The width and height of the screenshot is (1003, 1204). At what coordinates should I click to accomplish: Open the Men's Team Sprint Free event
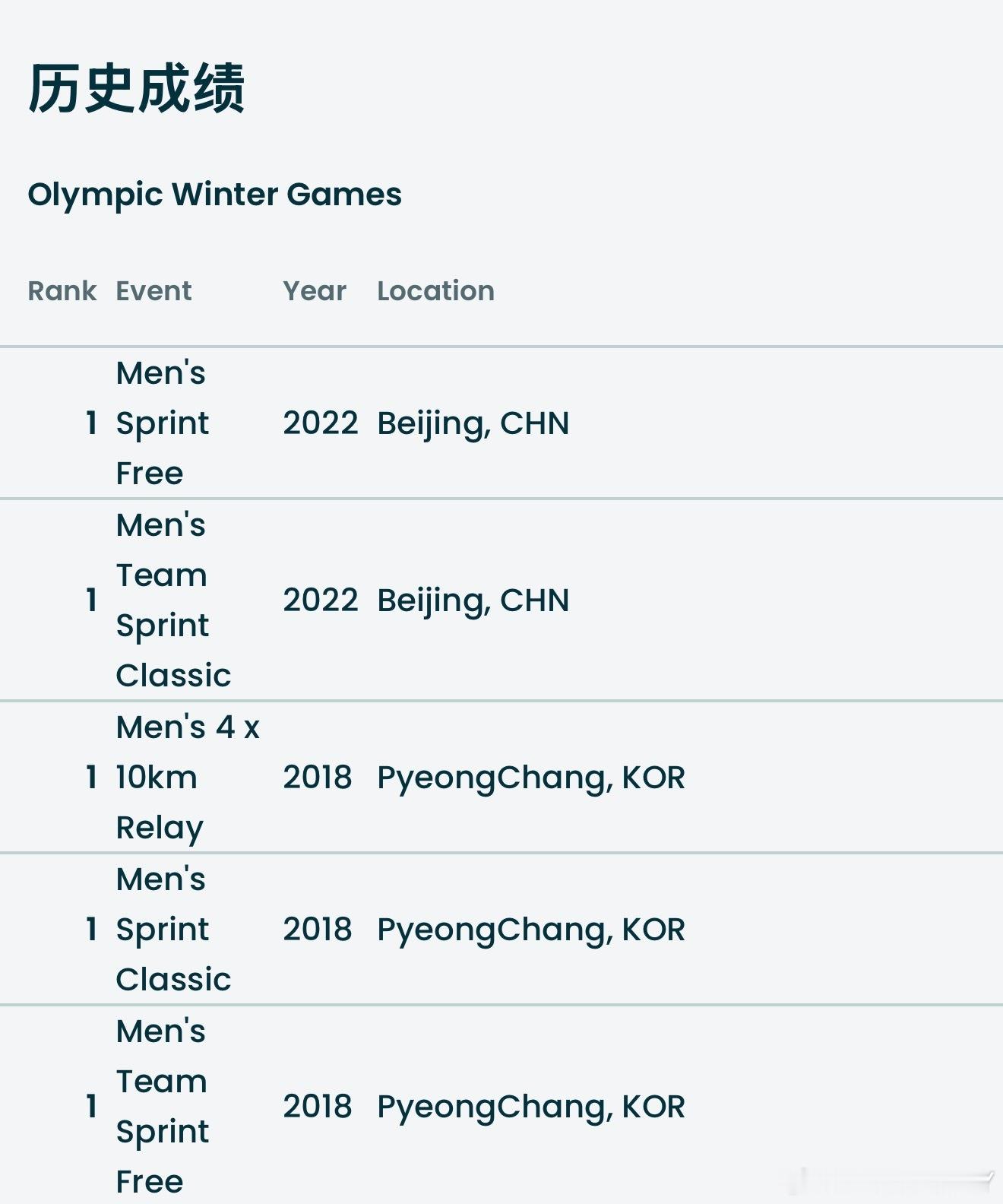coord(163,1106)
